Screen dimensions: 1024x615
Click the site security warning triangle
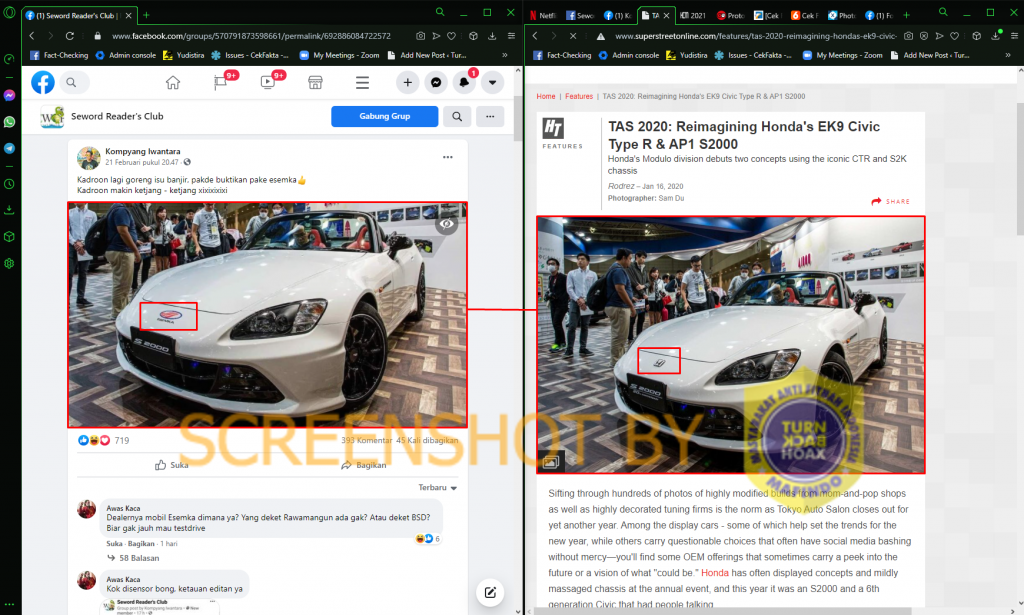pyautogui.click(x=600, y=37)
